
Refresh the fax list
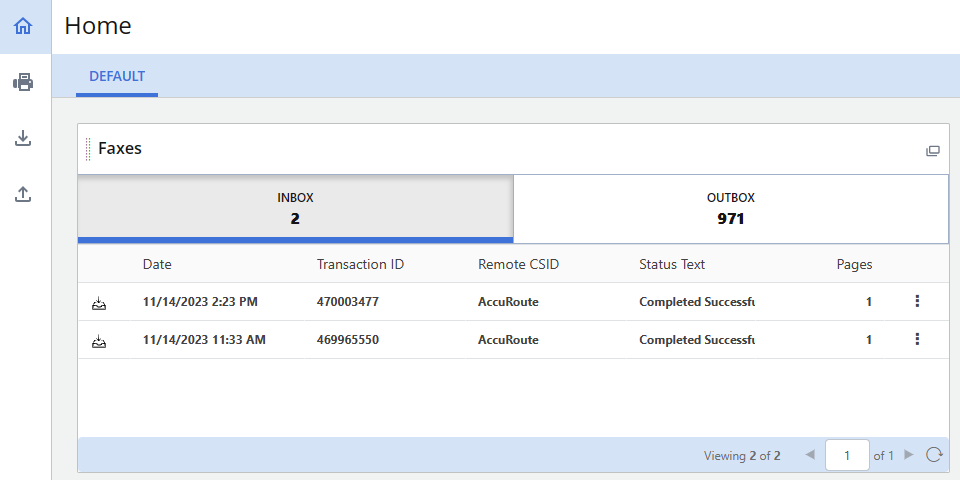click(934, 455)
